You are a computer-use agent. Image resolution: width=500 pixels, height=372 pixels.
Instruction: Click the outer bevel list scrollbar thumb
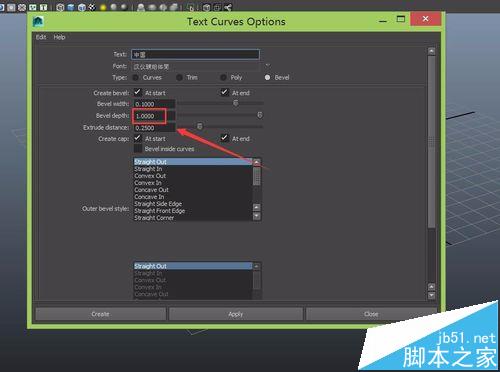point(257,176)
